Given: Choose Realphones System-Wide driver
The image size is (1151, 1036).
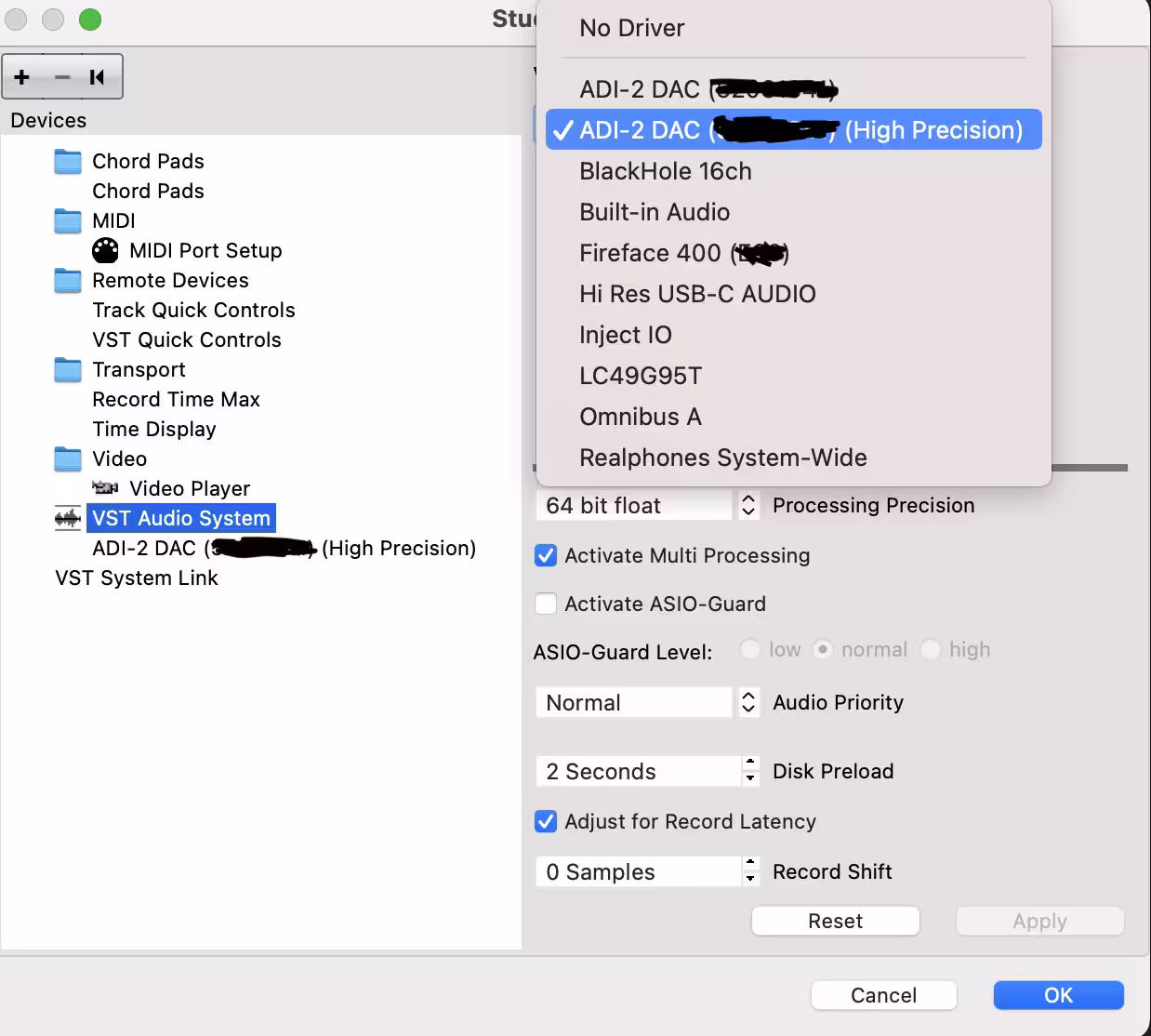Looking at the screenshot, I should (794, 458).
